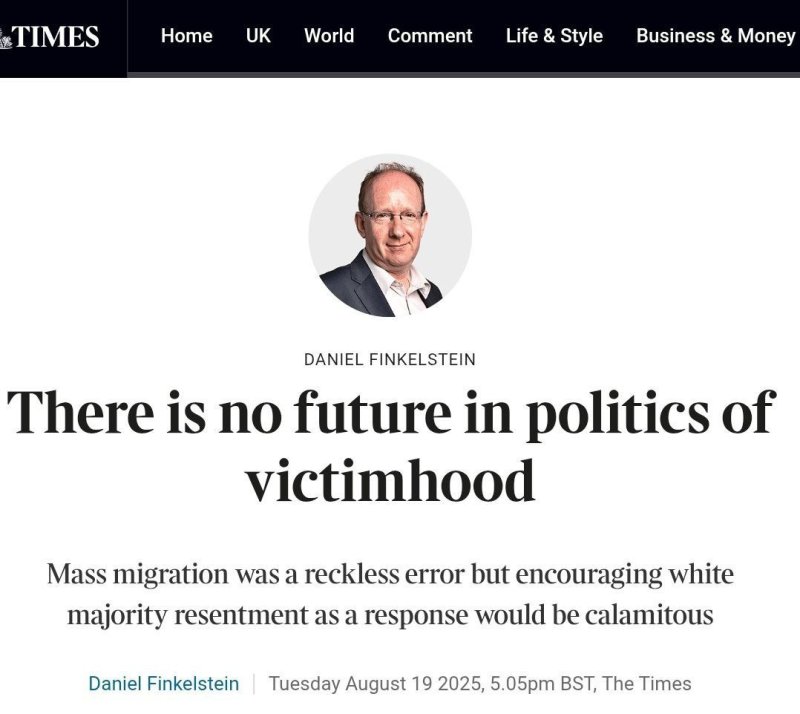Screen dimensions: 800x714
Task: Click the vertical divider after the byline
Action: click(254, 684)
